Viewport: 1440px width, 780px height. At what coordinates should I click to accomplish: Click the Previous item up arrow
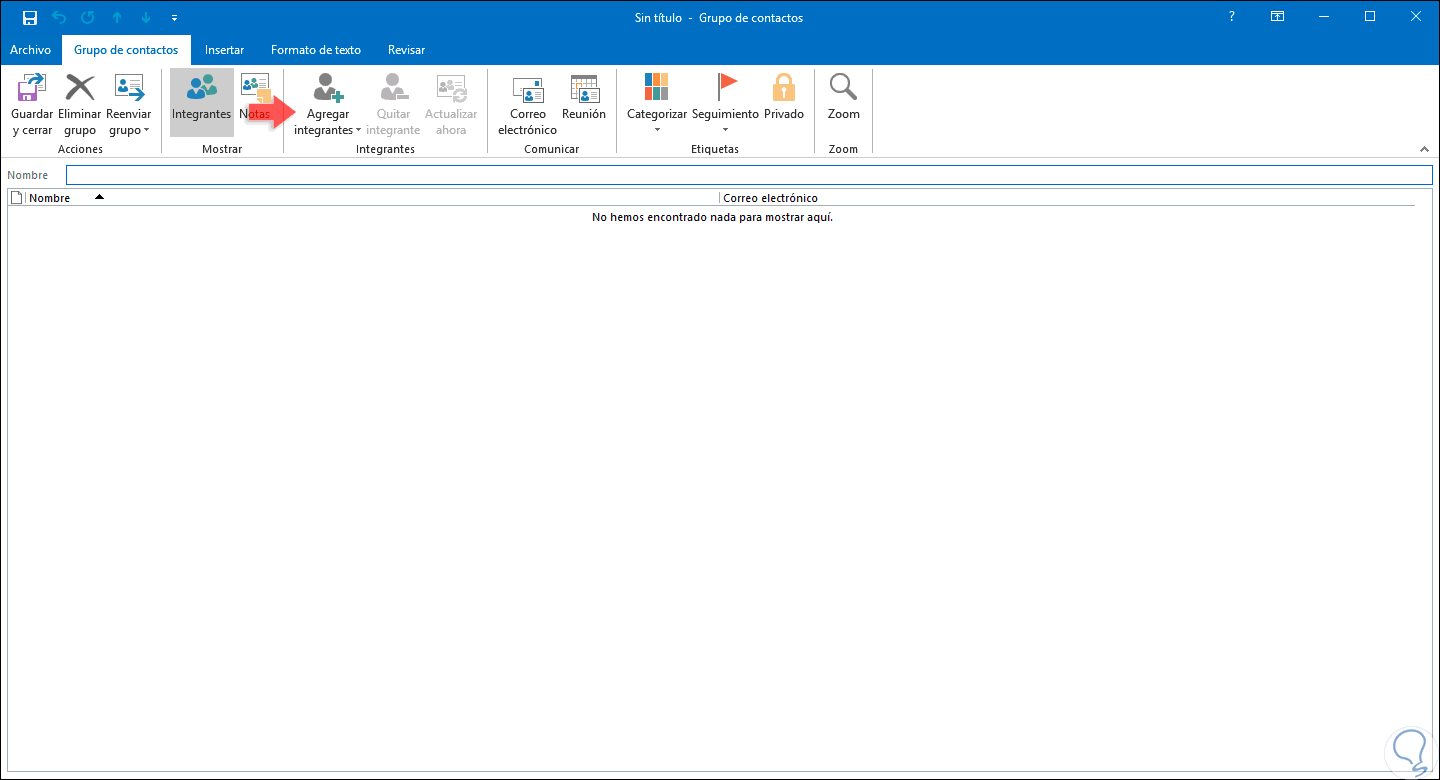[x=117, y=18]
